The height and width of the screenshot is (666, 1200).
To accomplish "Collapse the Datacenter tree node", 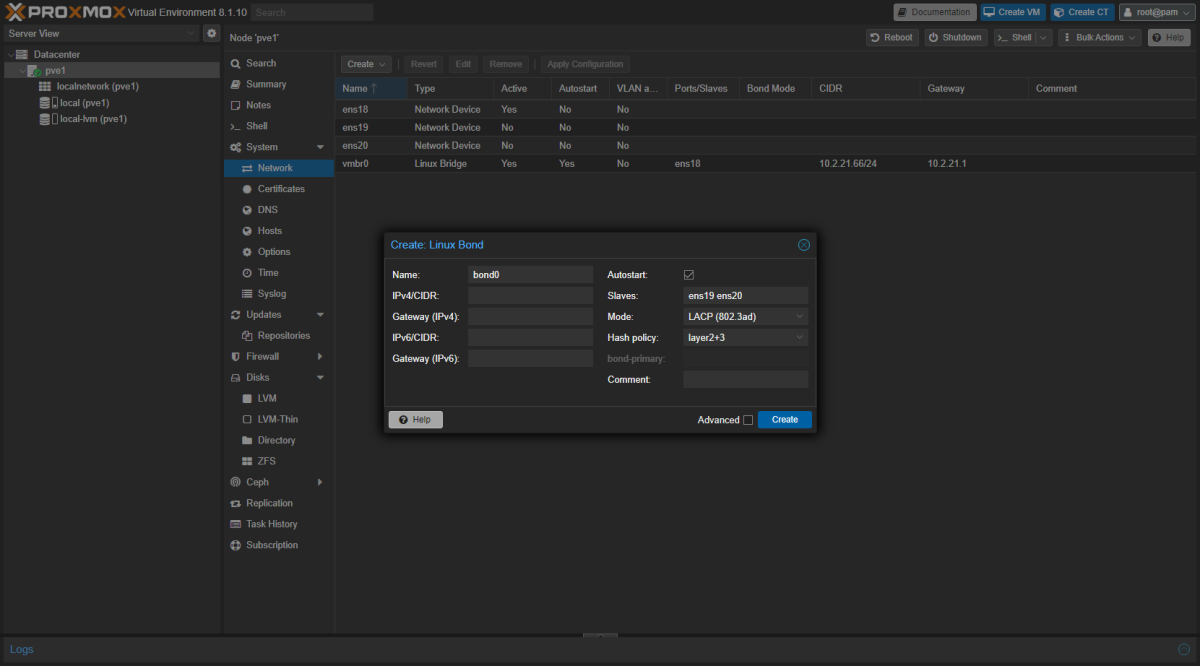I will [11, 54].
